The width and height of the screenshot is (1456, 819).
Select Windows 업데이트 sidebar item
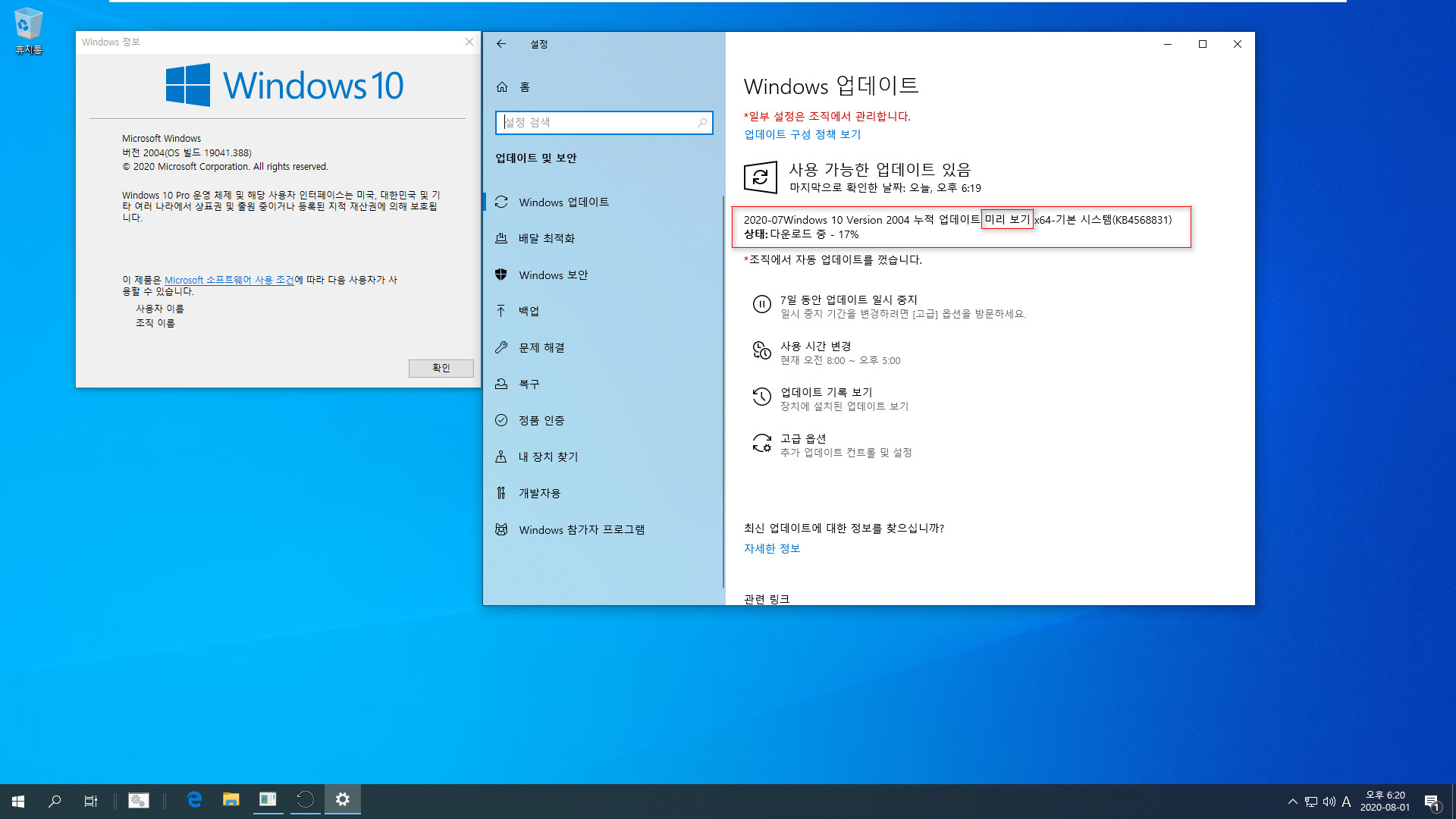pos(604,202)
